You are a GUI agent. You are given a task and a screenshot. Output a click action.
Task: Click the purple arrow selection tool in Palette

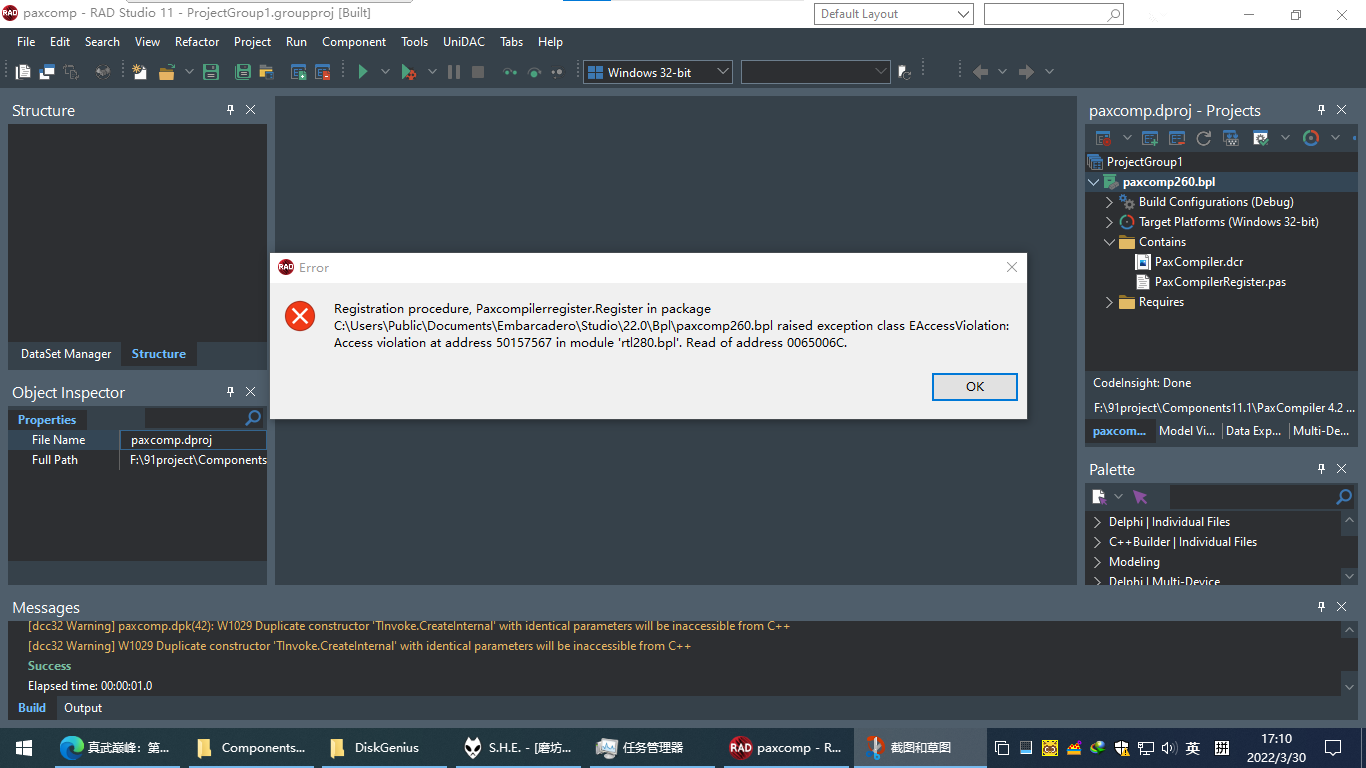pyautogui.click(x=1140, y=497)
